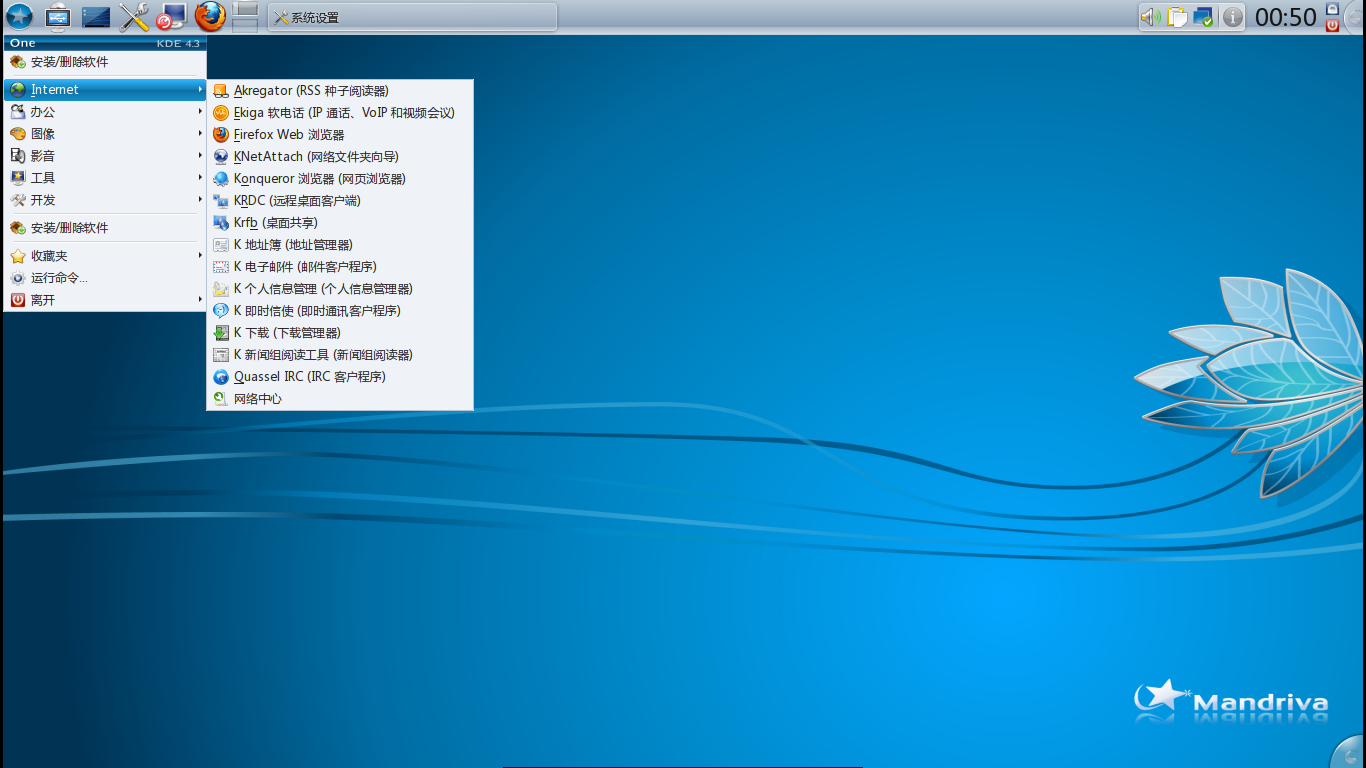Select the highlighted Internet category
1366x768 pixels.
[105, 90]
